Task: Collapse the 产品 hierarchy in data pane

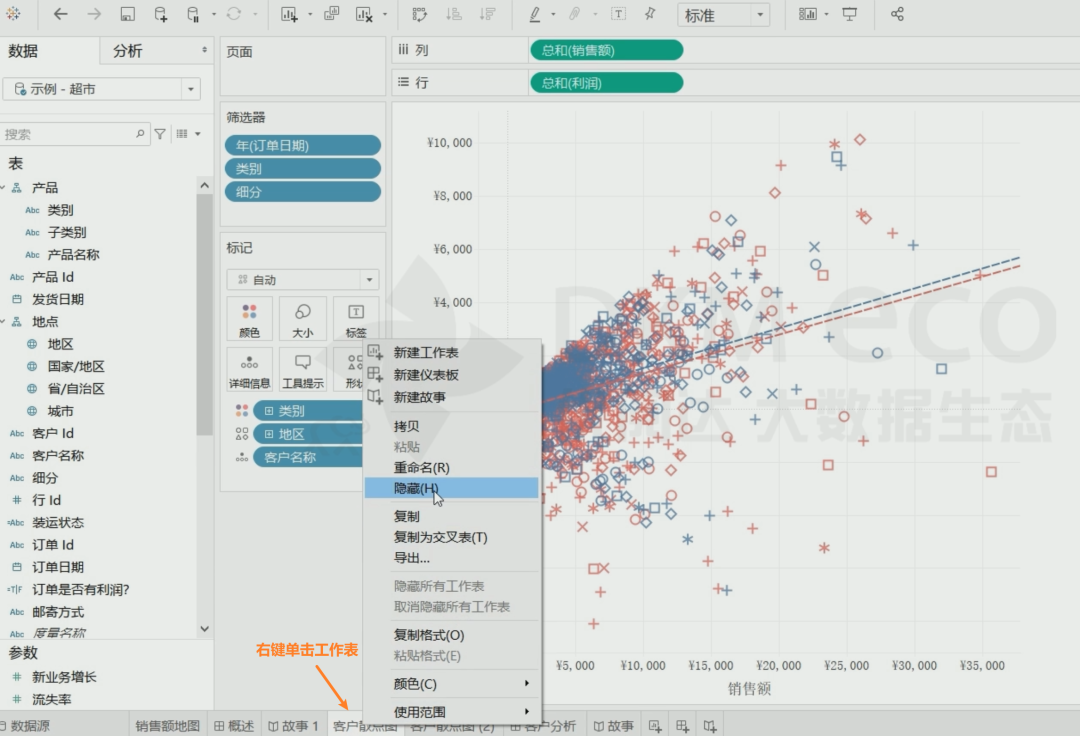Action: pos(4,188)
